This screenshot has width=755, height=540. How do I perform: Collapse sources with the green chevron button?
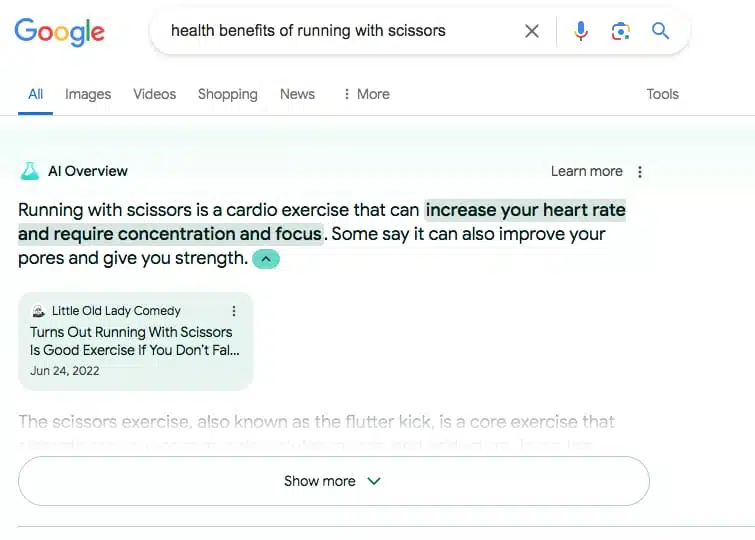(x=266, y=259)
